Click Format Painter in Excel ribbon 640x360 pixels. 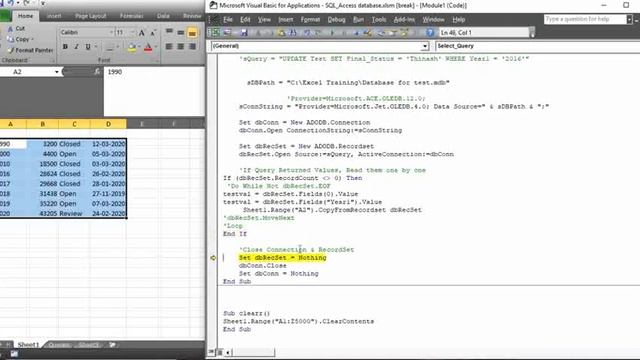pyautogui.click(x=31, y=50)
